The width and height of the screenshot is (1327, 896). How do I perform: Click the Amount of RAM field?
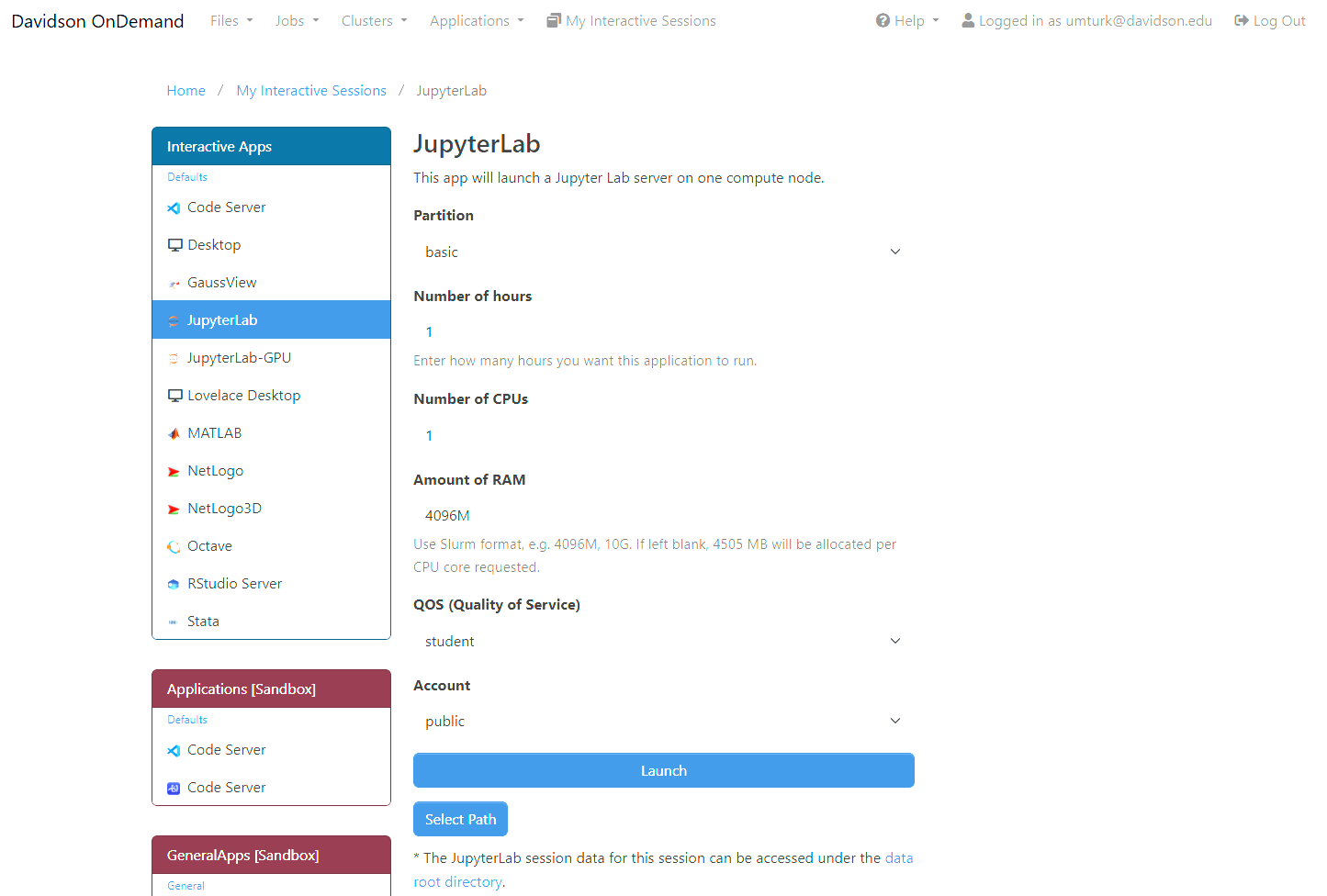point(664,516)
